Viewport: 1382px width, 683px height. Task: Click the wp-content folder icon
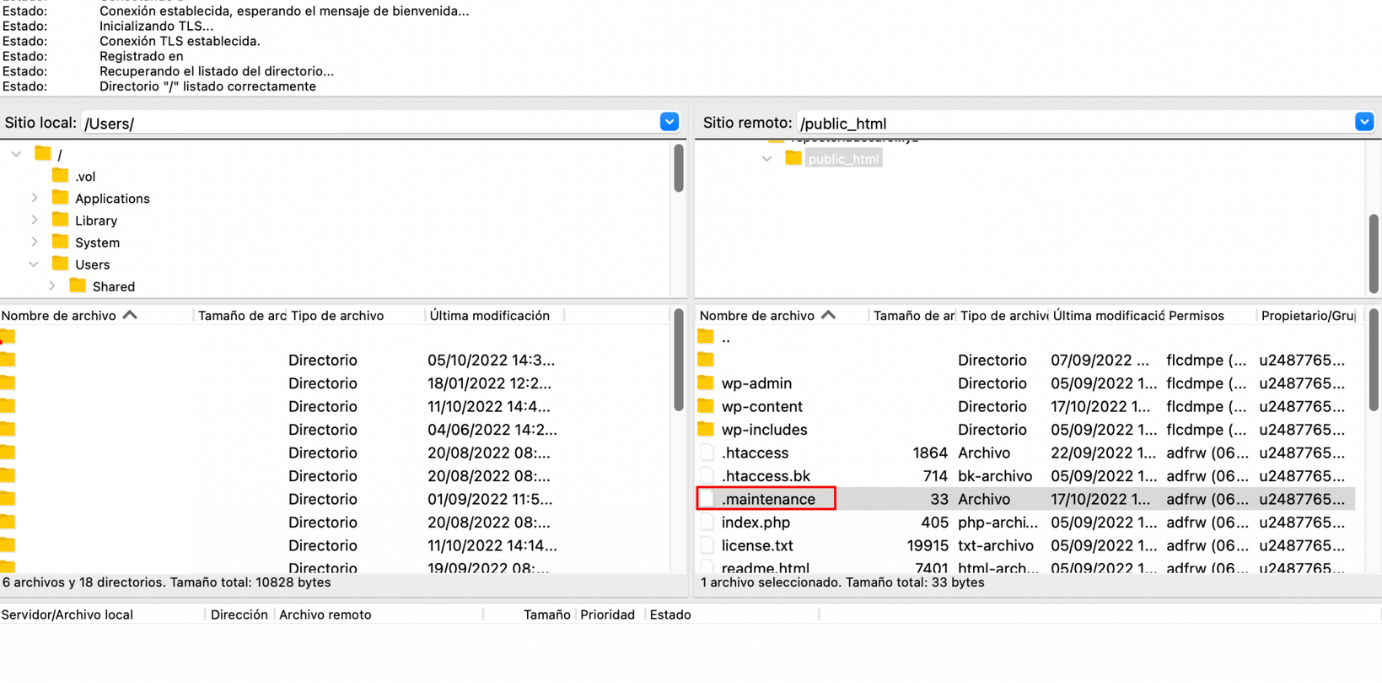(x=706, y=406)
